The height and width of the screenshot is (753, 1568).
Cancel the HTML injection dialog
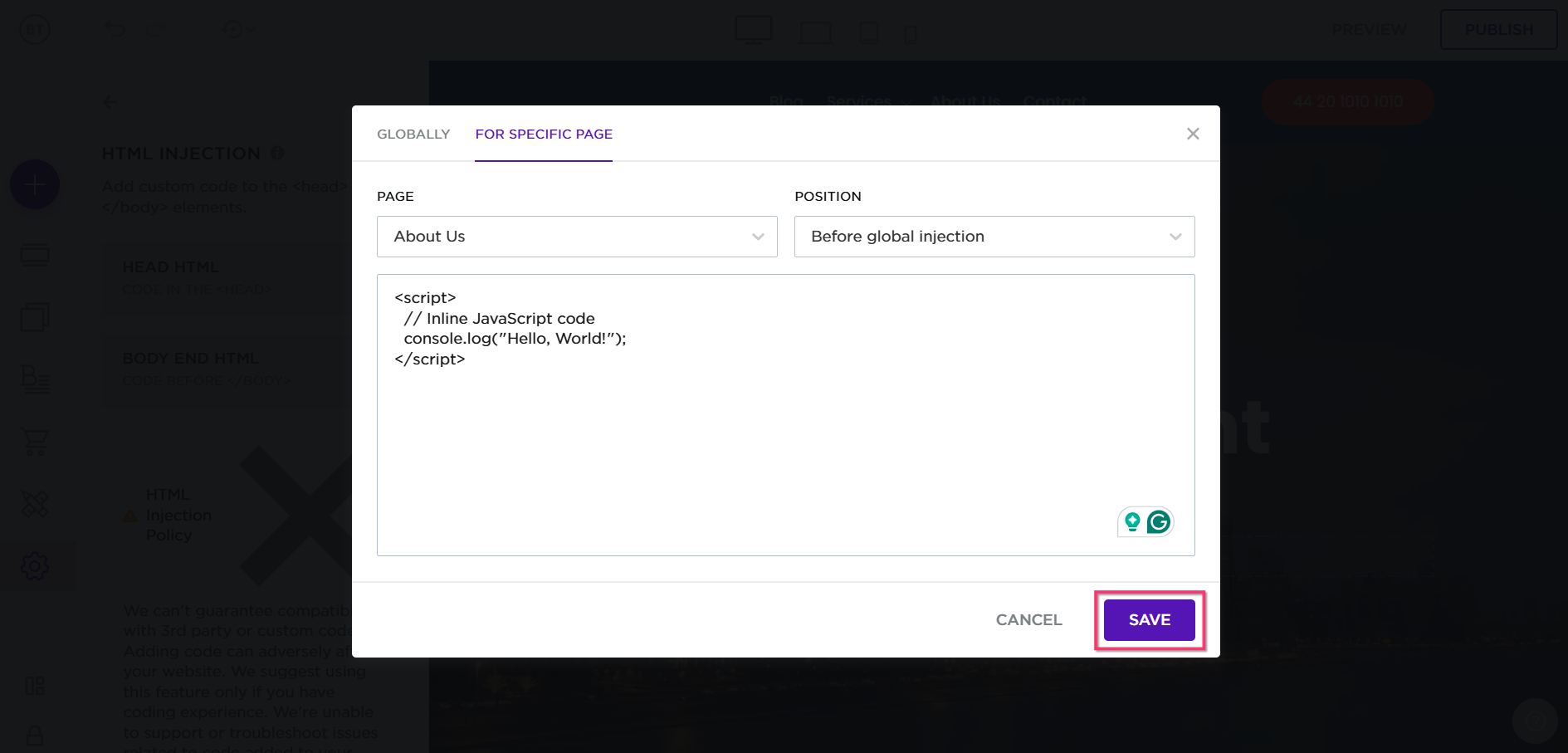[x=1028, y=620]
